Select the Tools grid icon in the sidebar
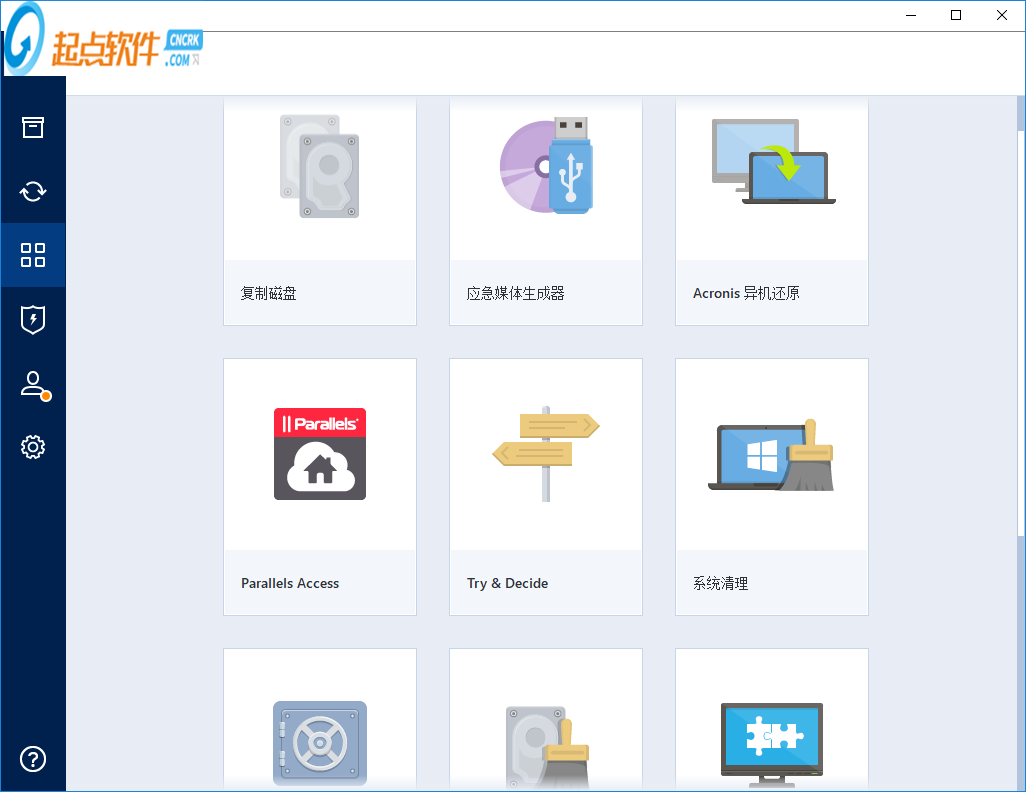 tap(33, 255)
